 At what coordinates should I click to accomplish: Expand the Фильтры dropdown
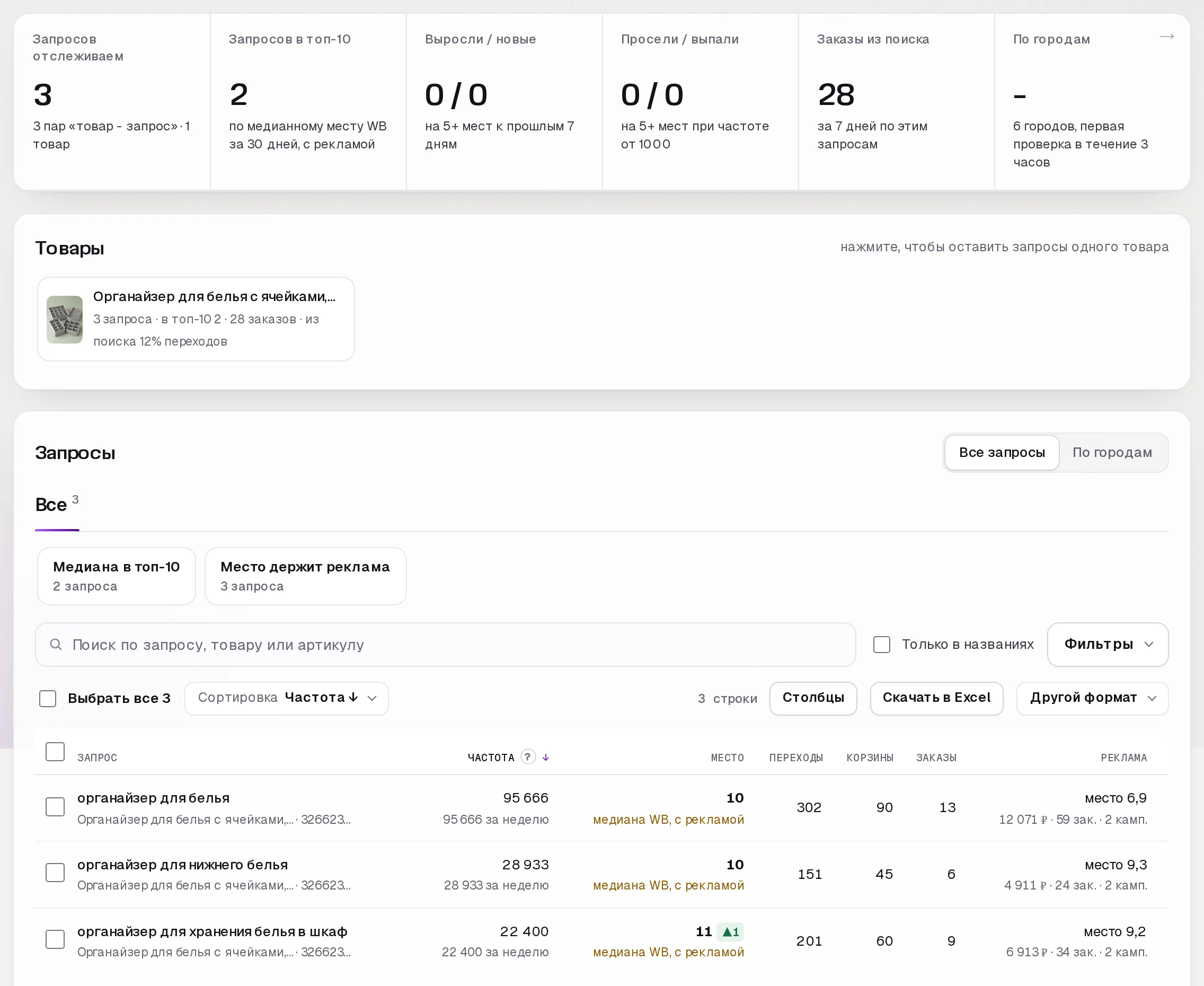1108,645
